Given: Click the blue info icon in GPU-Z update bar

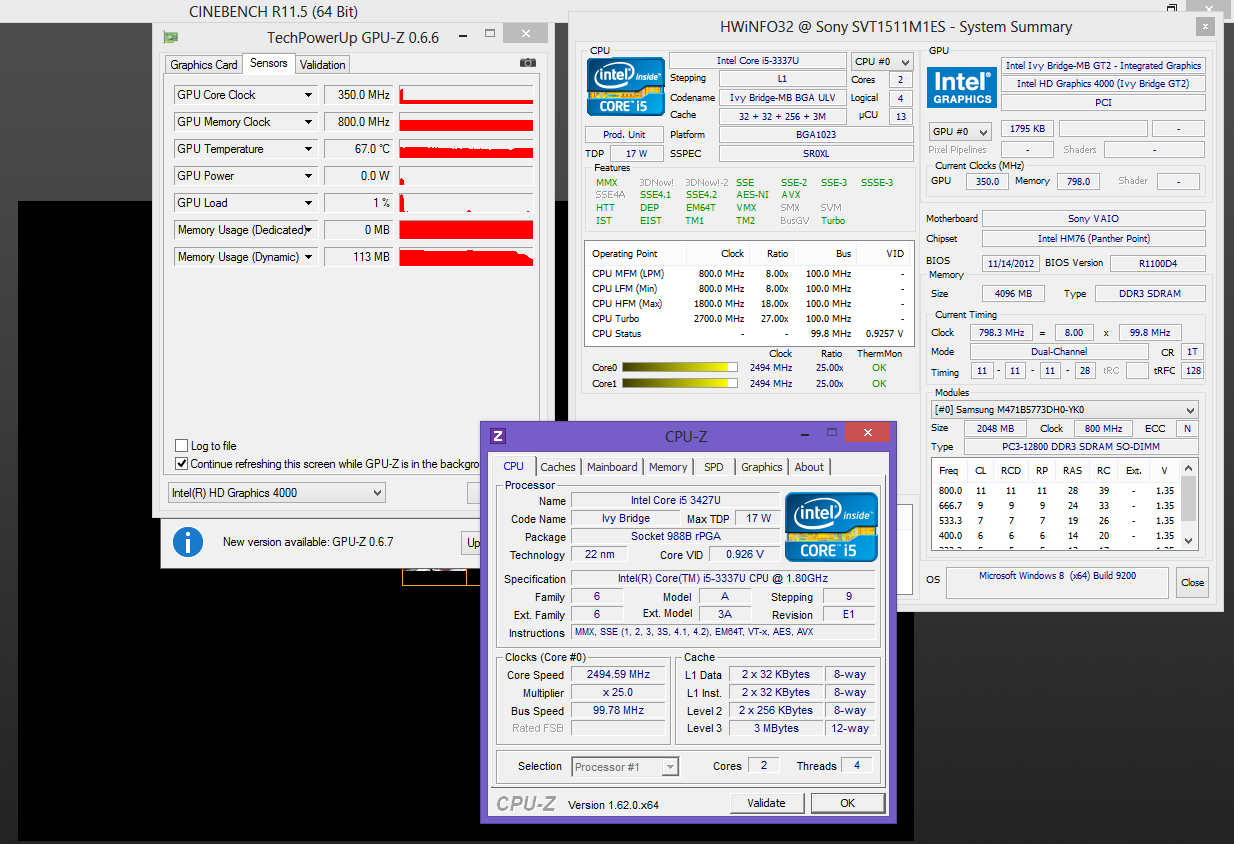Looking at the screenshot, I should click(x=188, y=542).
